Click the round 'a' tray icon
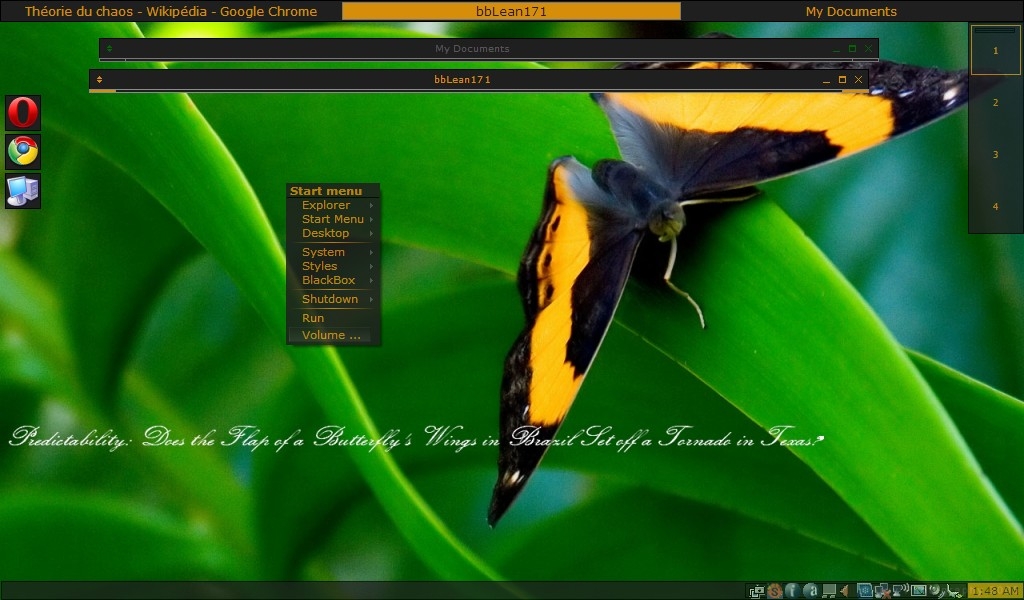This screenshot has width=1024, height=600. point(810,591)
